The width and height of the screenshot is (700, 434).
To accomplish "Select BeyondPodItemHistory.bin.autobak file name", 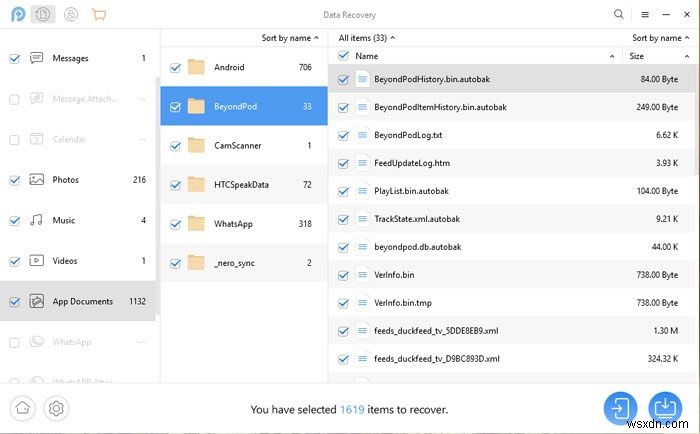I will [440, 107].
